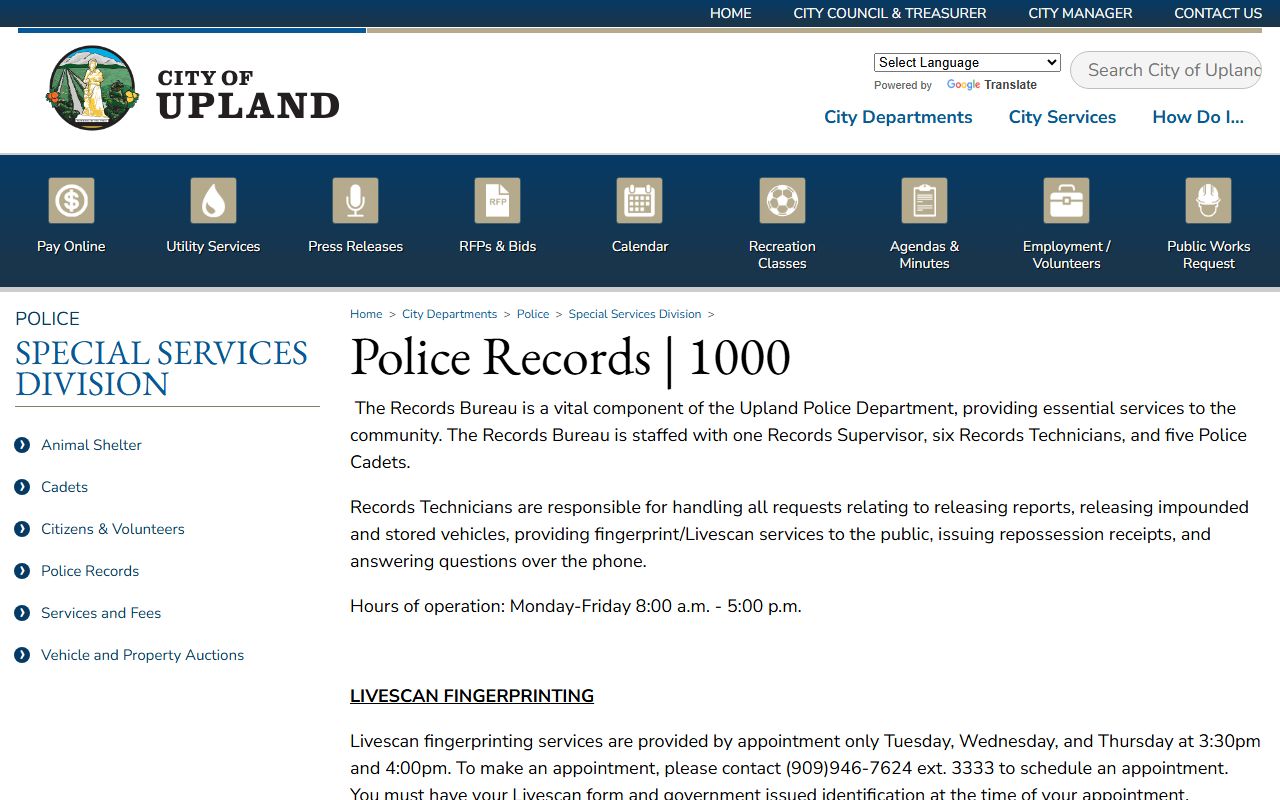Image resolution: width=1280 pixels, height=800 pixels.
Task: Click the Press Releases label text
Action: pos(355,246)
